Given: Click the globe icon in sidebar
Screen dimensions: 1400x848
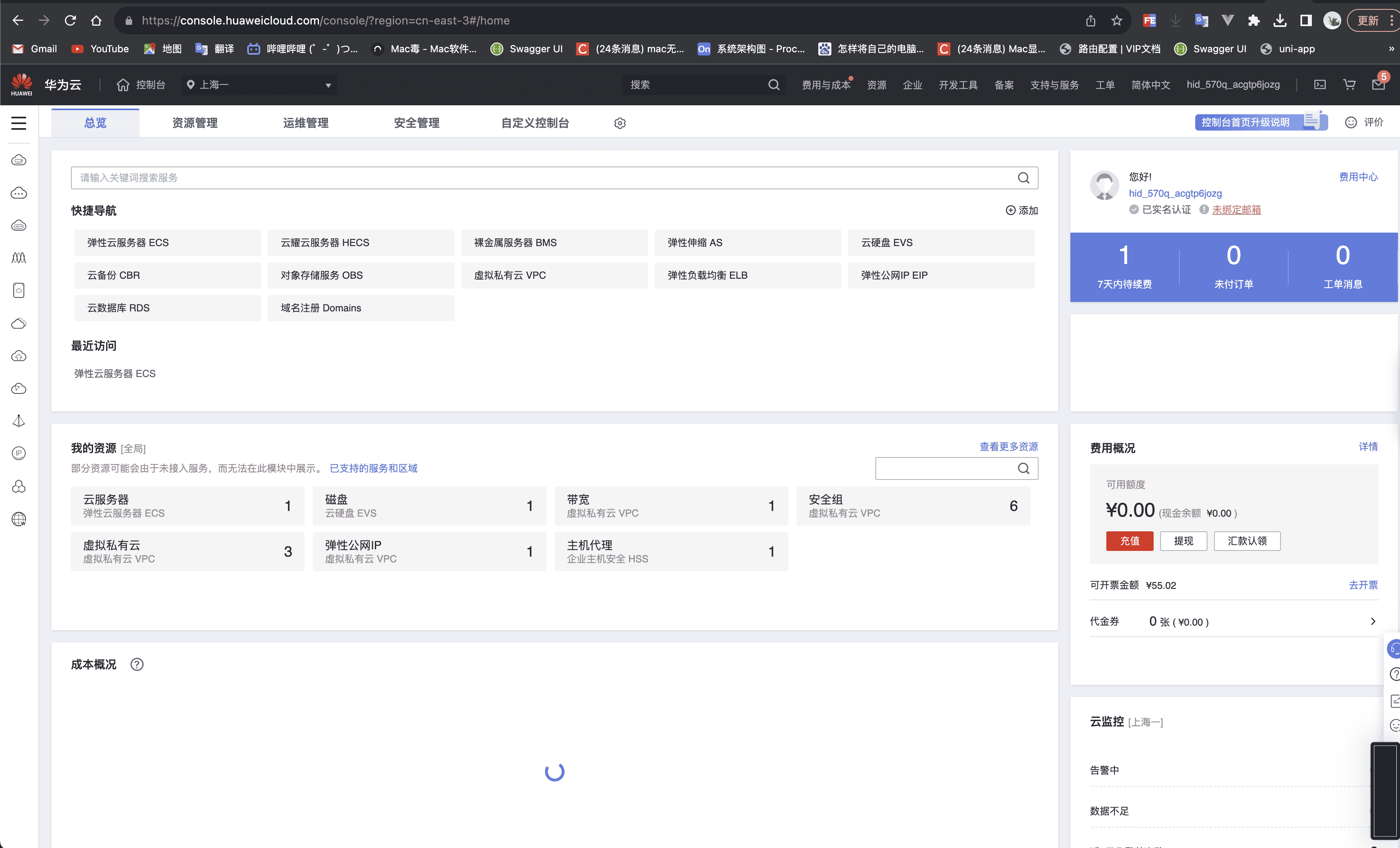Looking at the screenshot, I should (x=19, y=519).
